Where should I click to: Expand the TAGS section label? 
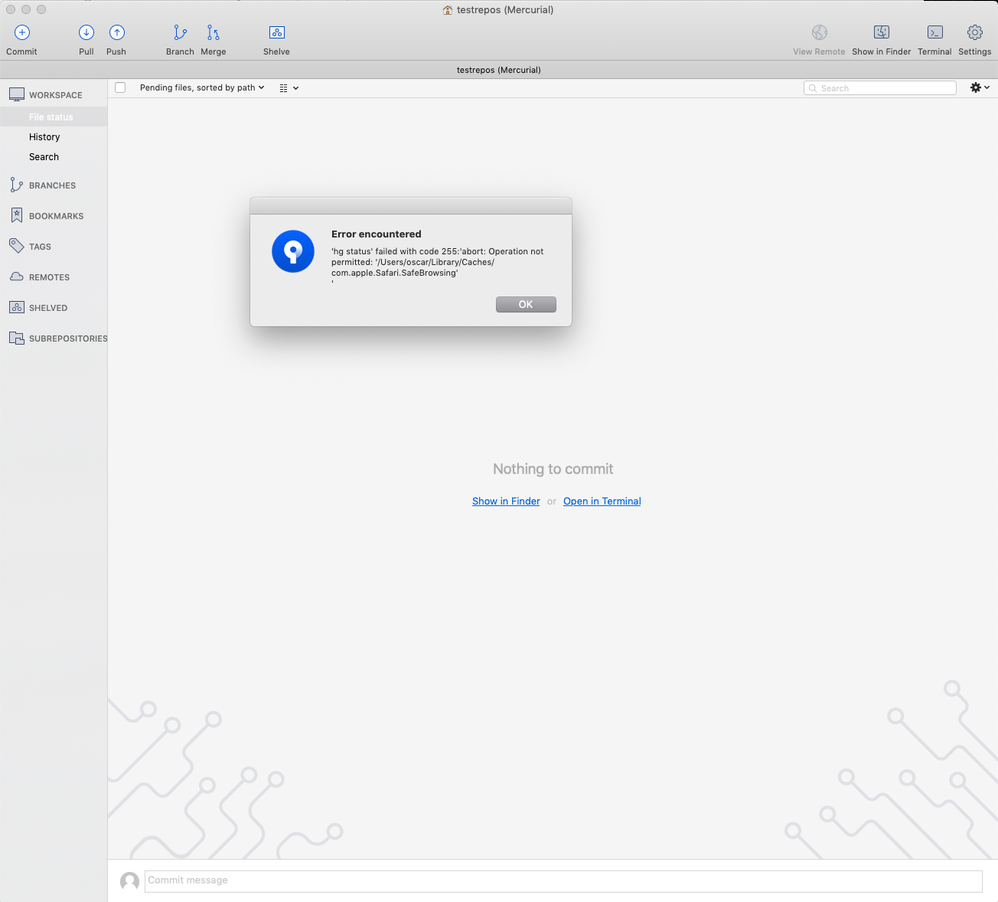click(x=40, y=246)
